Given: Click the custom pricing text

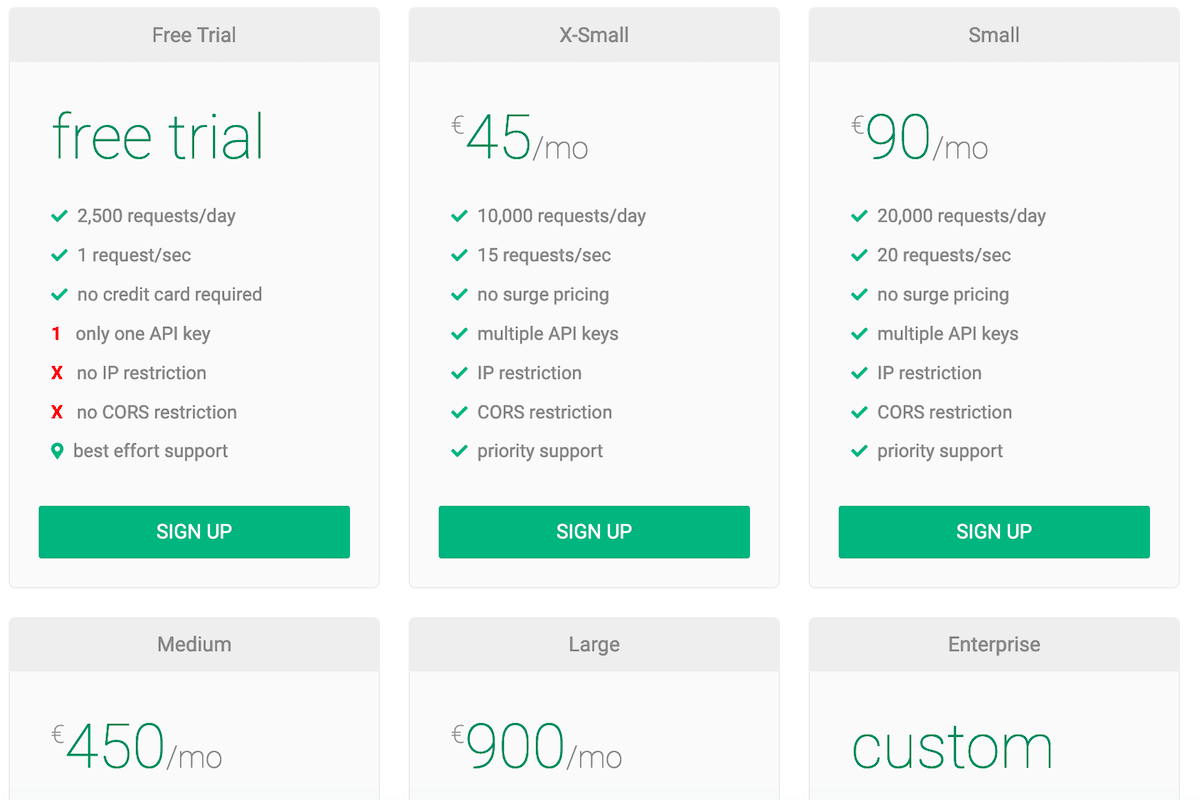Looking at the screenshot, I should (952, 748).
